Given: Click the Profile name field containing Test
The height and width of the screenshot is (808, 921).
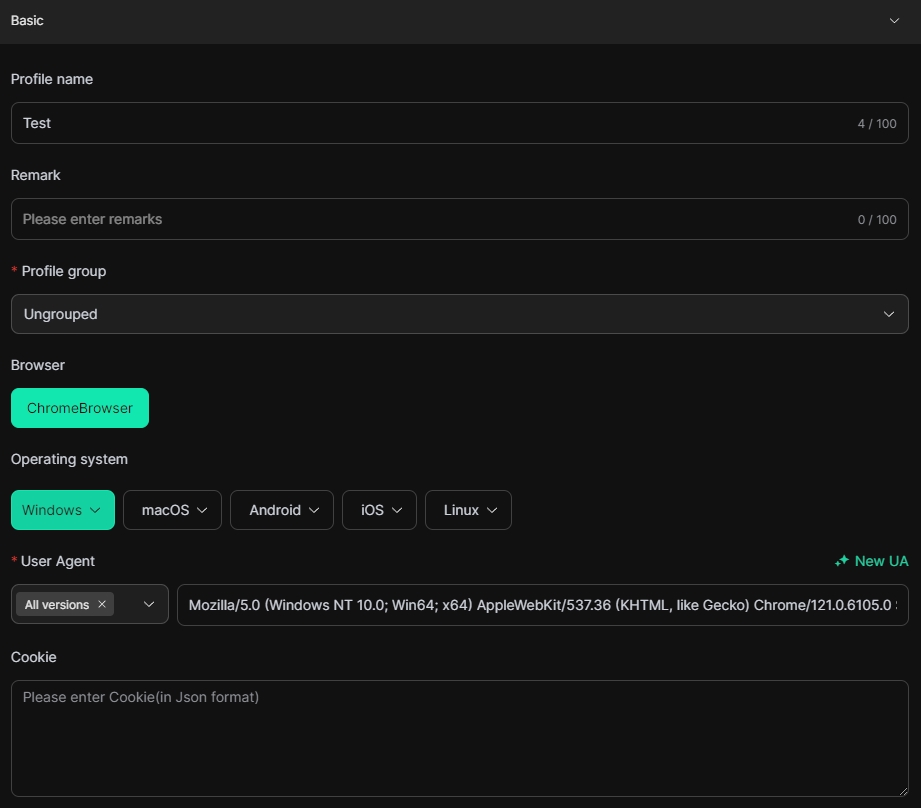Looking at the screenshot, I should [459, 123].
